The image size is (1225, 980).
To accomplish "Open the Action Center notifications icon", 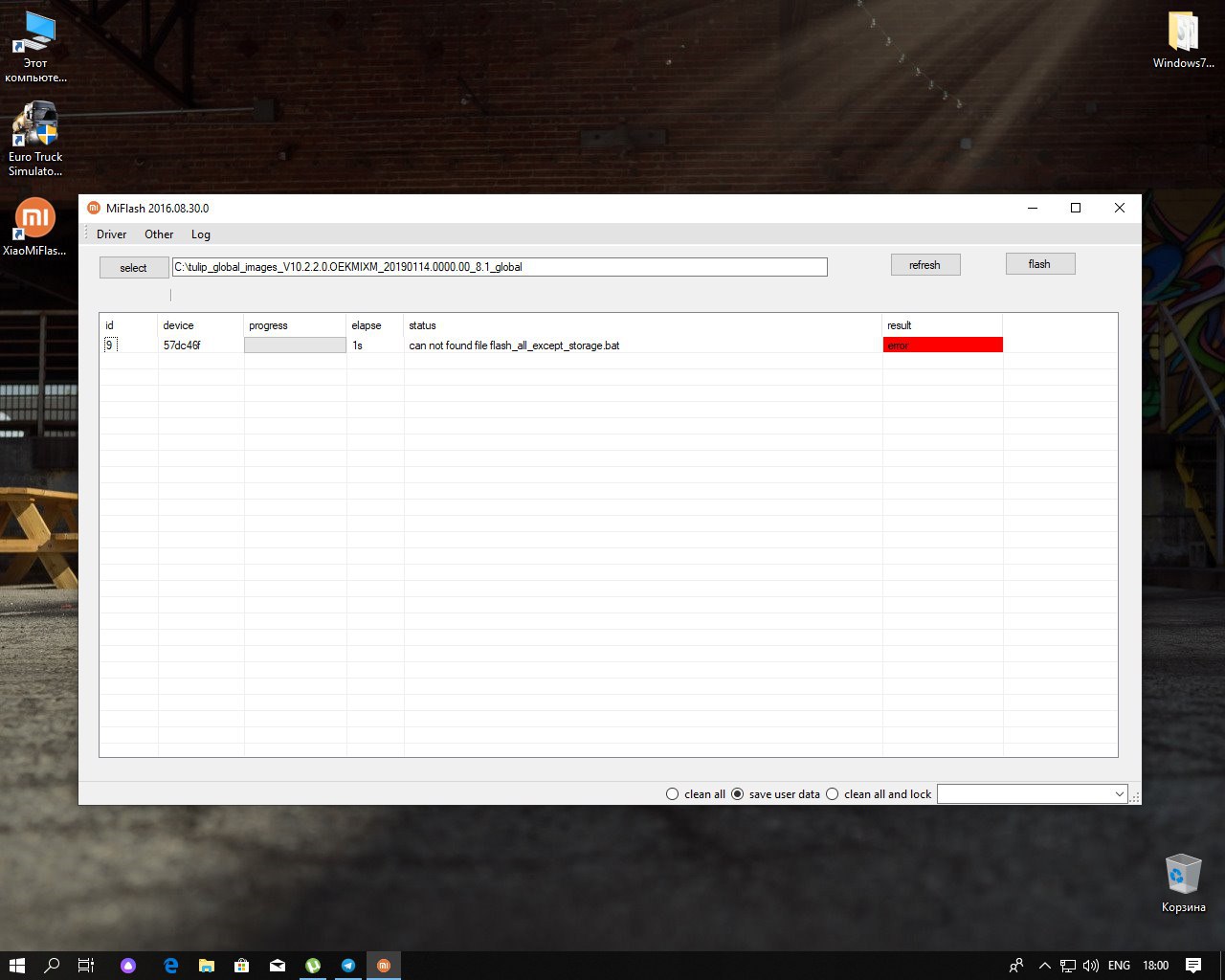I will click(x=1193, y=966).
